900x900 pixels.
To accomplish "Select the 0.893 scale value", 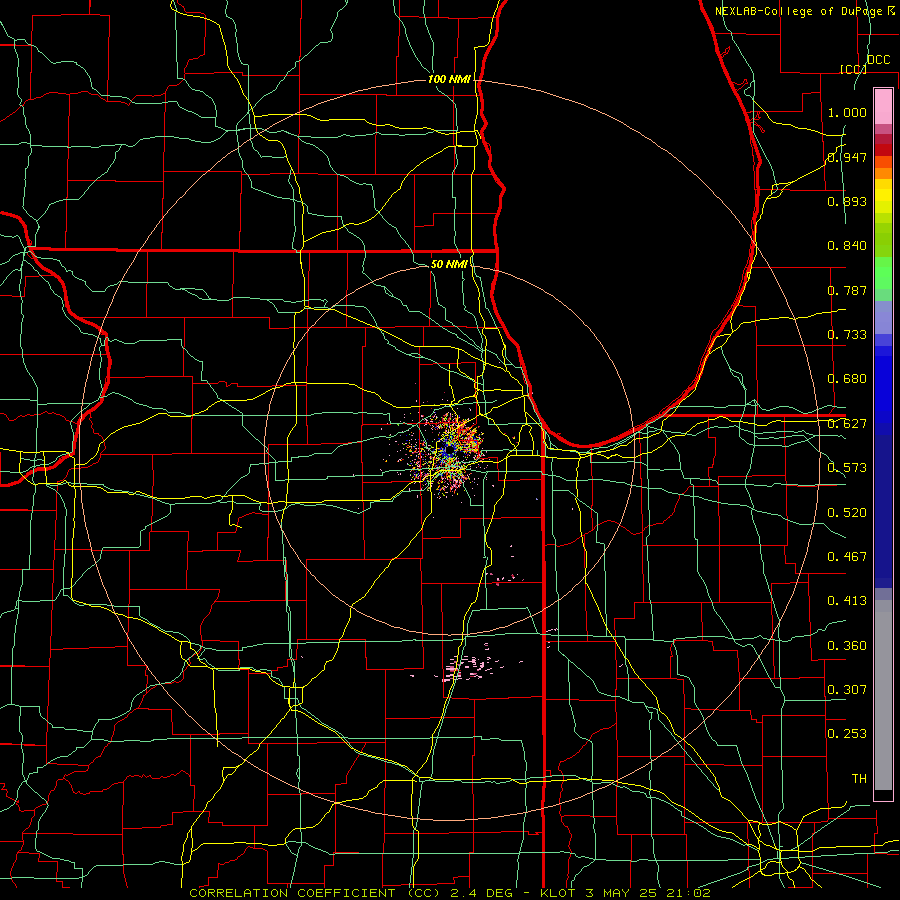I will (847, 201).
